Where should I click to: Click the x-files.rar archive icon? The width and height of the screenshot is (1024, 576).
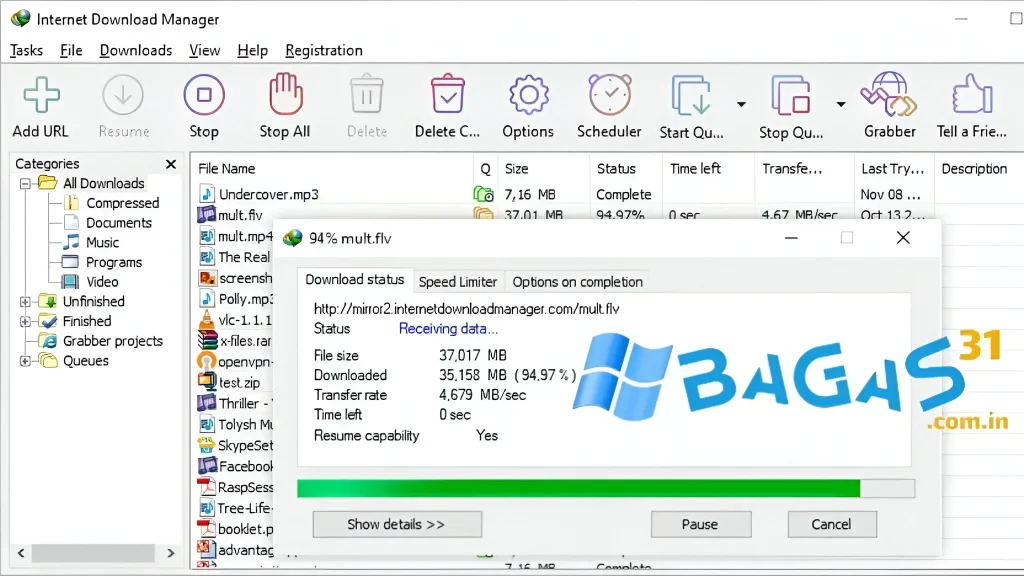207,340
